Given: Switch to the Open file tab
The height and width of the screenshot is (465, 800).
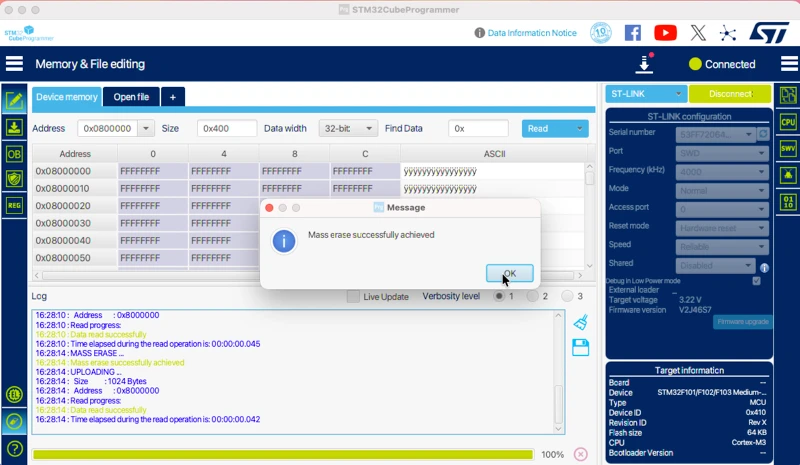Looking at the screenshot, I should point(131,97).
